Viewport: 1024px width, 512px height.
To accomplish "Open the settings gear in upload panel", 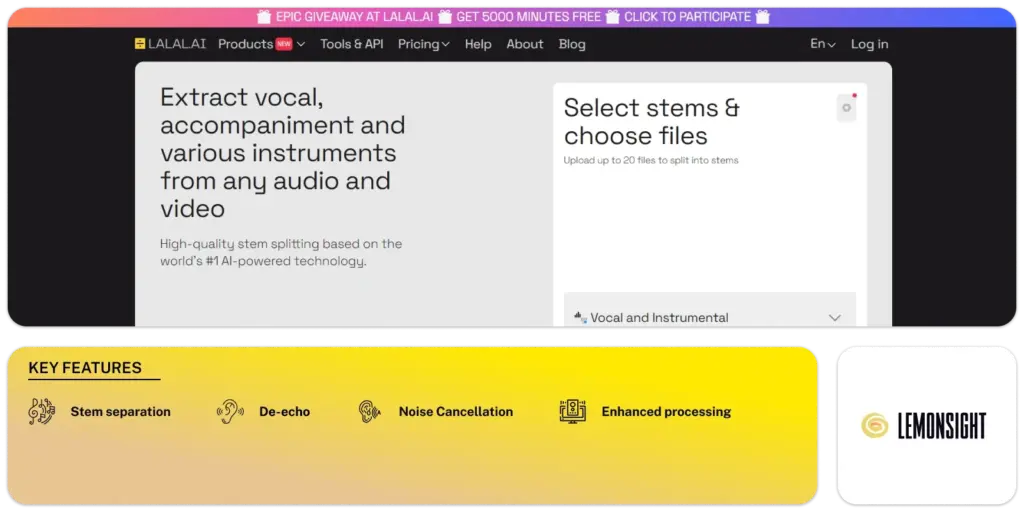I will tap(846, 108).
